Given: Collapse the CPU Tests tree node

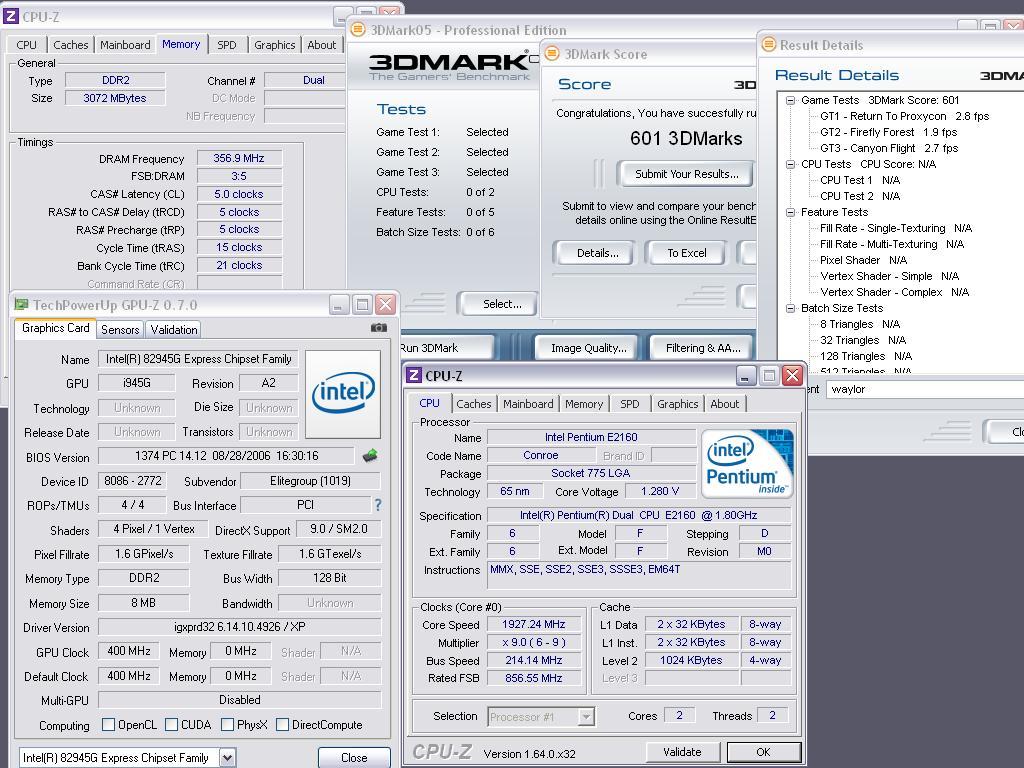Looking at the screenshot, I should (x=790, y=164).
